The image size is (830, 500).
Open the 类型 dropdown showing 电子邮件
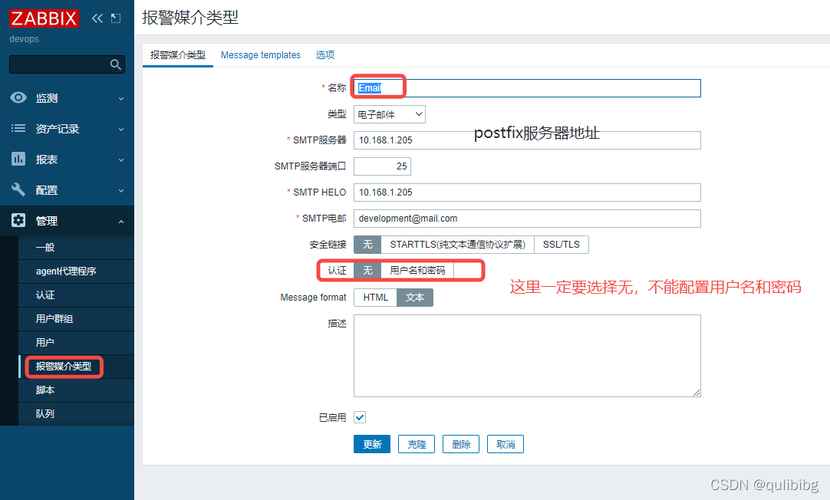390,114
